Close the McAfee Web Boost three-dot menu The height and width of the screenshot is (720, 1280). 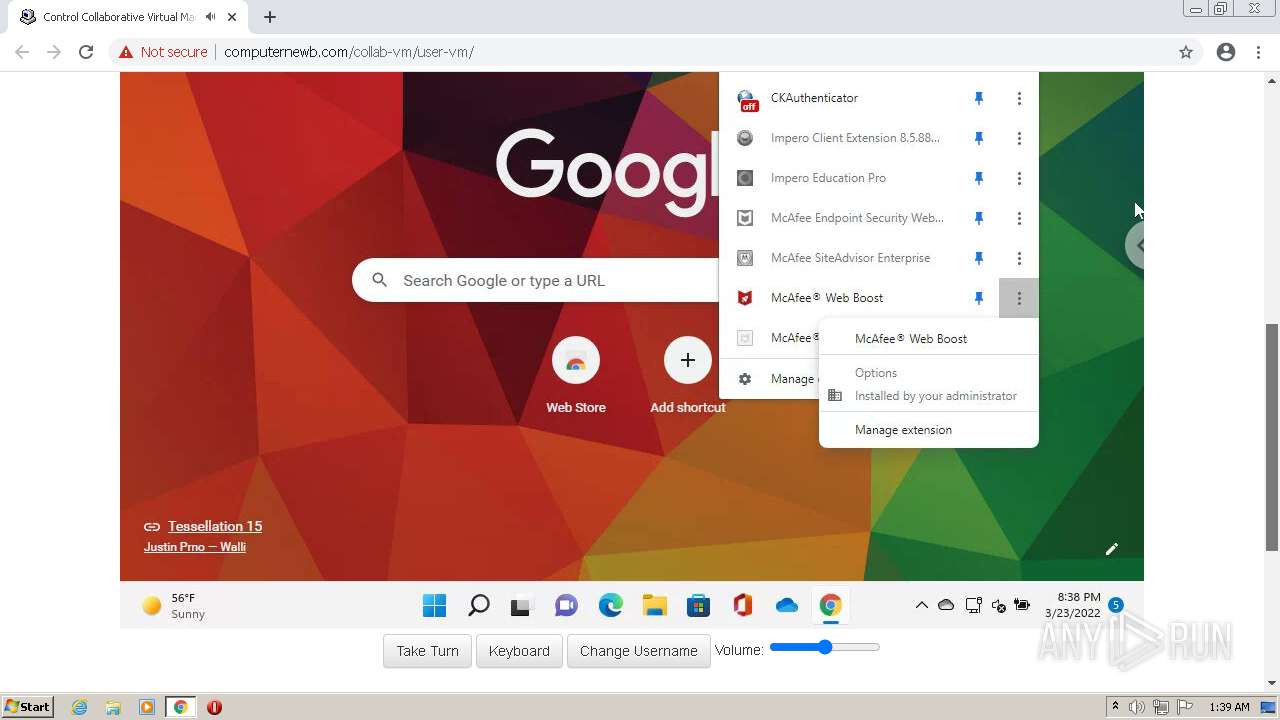(x=1019, y=298)
